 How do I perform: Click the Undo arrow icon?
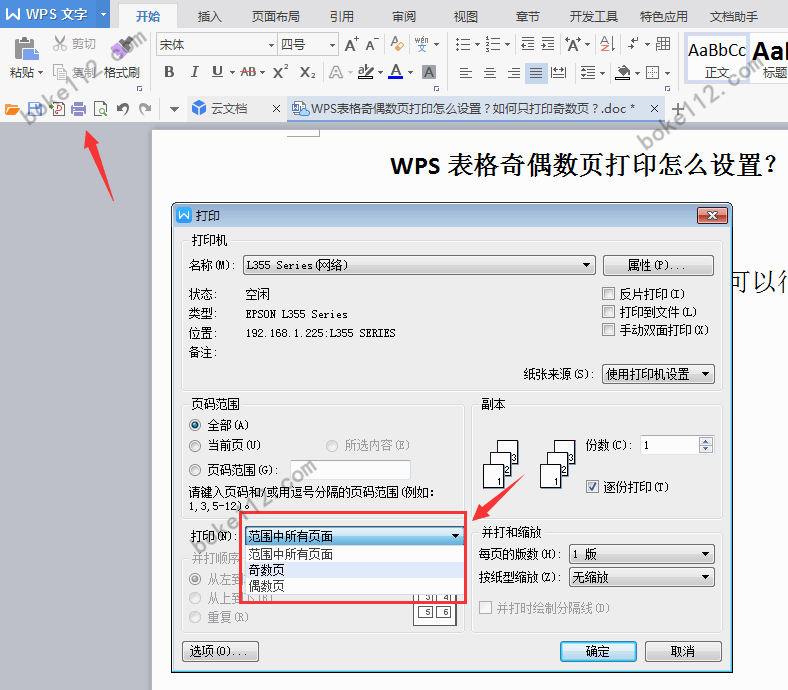coord(122,109)
